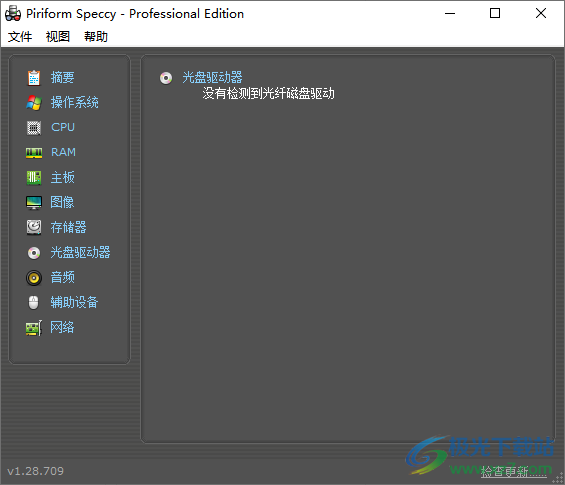Screen dimensions: 565x485
Task: Select the CPU chip icon
Action: tap(34, 128)
